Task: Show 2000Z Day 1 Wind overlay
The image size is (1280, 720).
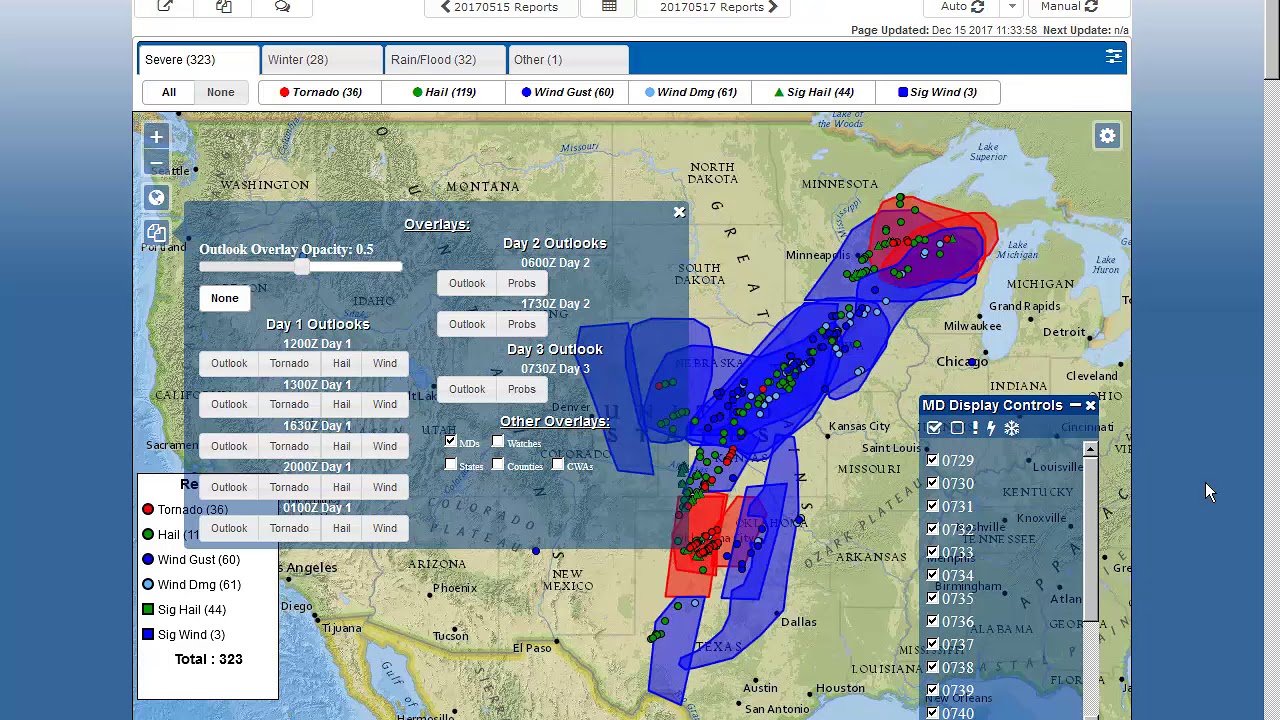Action: [385, 487]
